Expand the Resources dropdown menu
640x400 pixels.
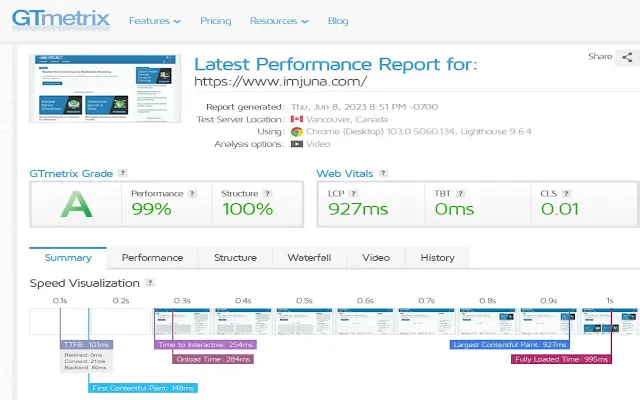pyautogui.click(x=279, y=21)
